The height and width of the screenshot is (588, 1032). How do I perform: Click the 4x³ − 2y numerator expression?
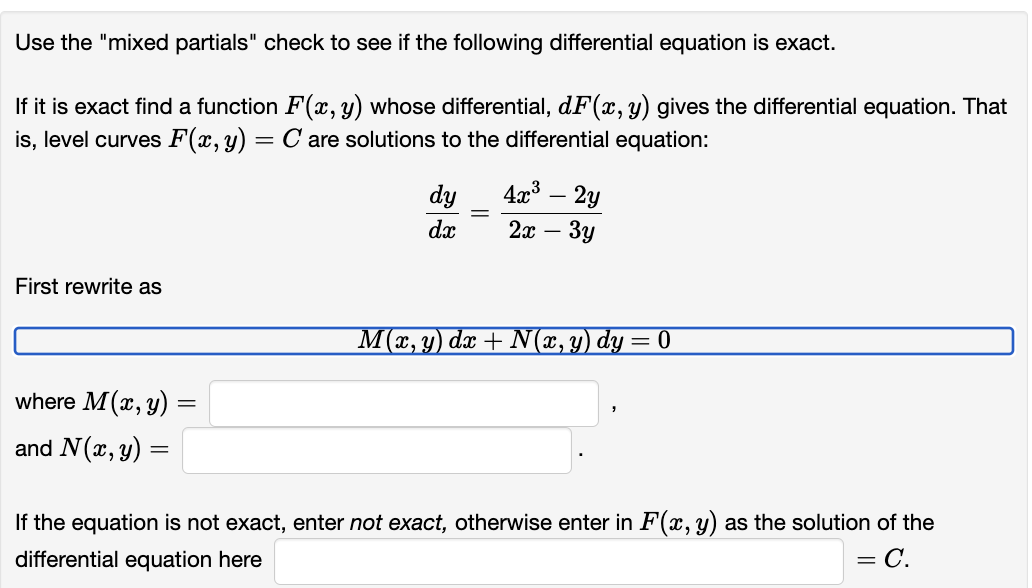tap(552, 195)
